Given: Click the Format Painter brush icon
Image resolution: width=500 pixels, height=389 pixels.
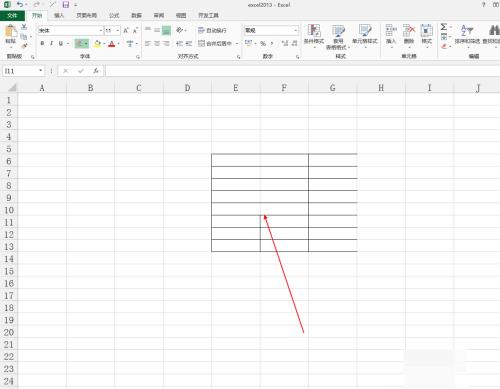Looking at the screenshot, I should pos(24,46).
